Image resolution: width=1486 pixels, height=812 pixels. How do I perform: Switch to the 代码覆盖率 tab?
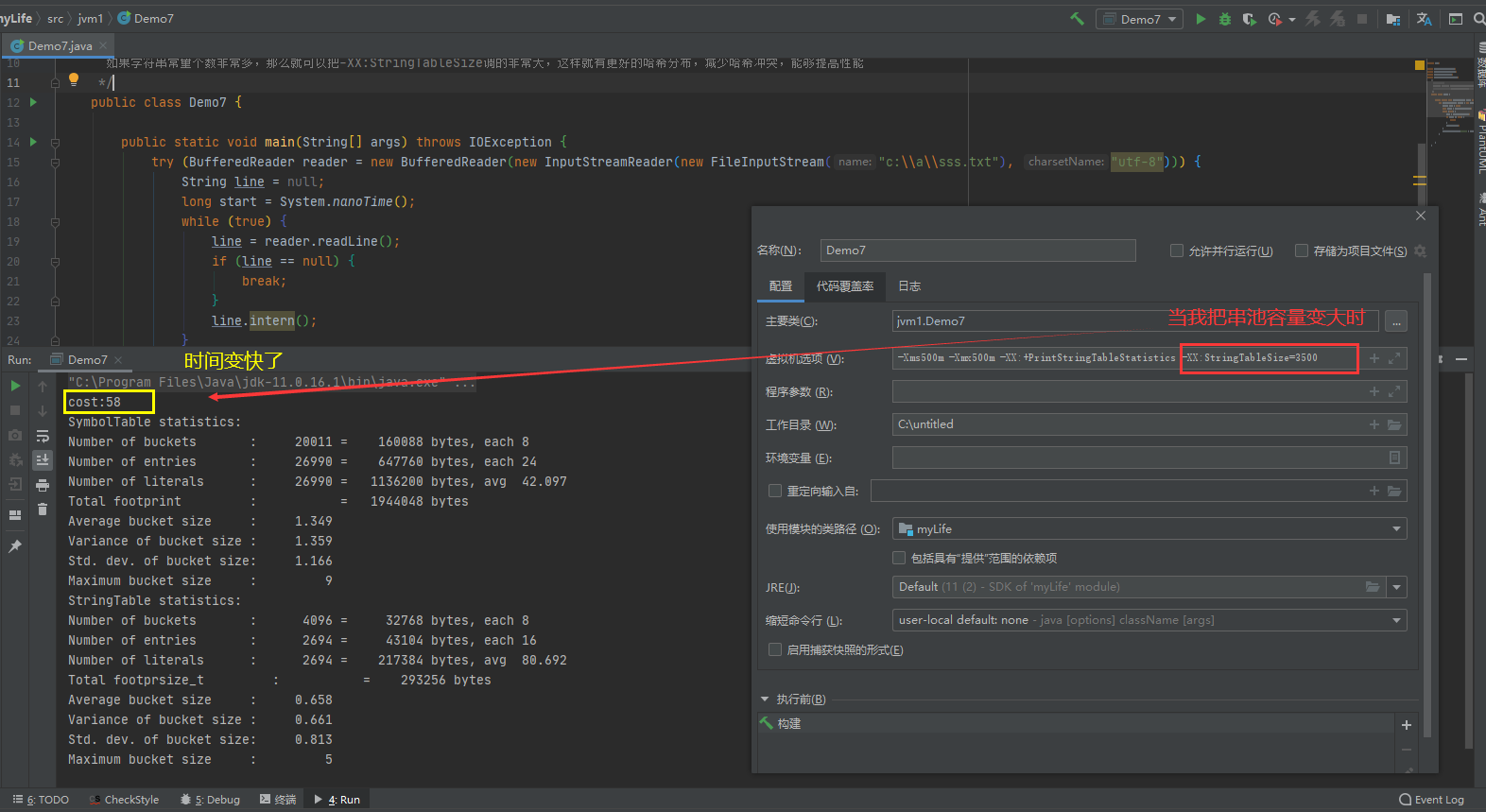[845, 286]
